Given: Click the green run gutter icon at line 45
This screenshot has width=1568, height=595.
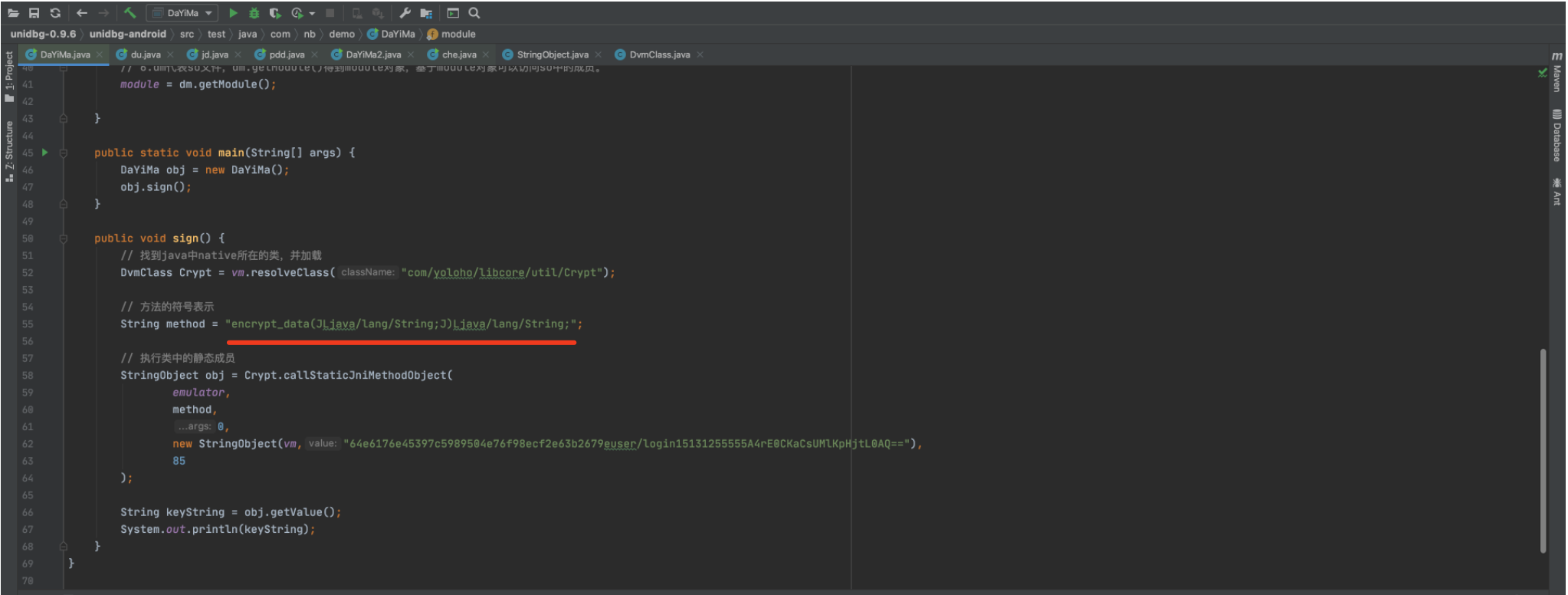Looking at the screenshot, I should (45, 153).
